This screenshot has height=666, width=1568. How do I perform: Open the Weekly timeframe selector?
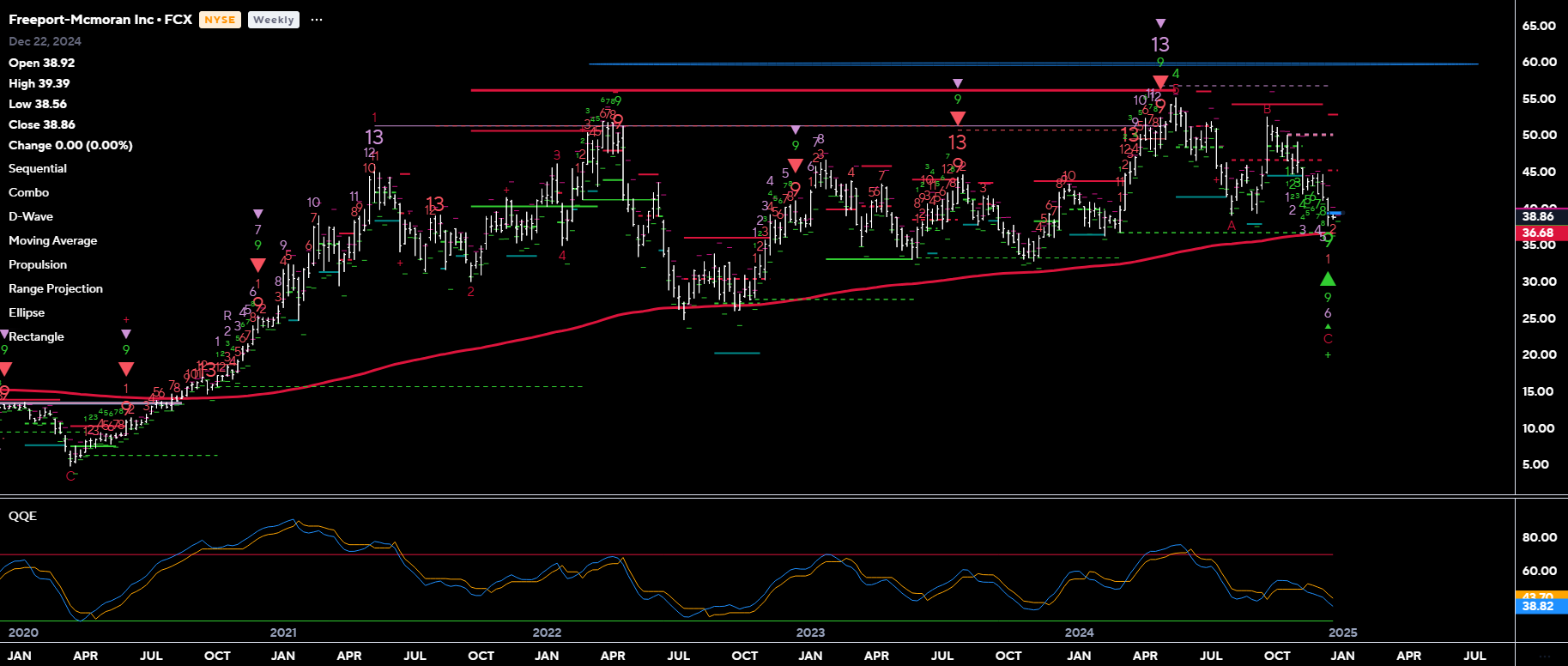(x=274, y=20)
